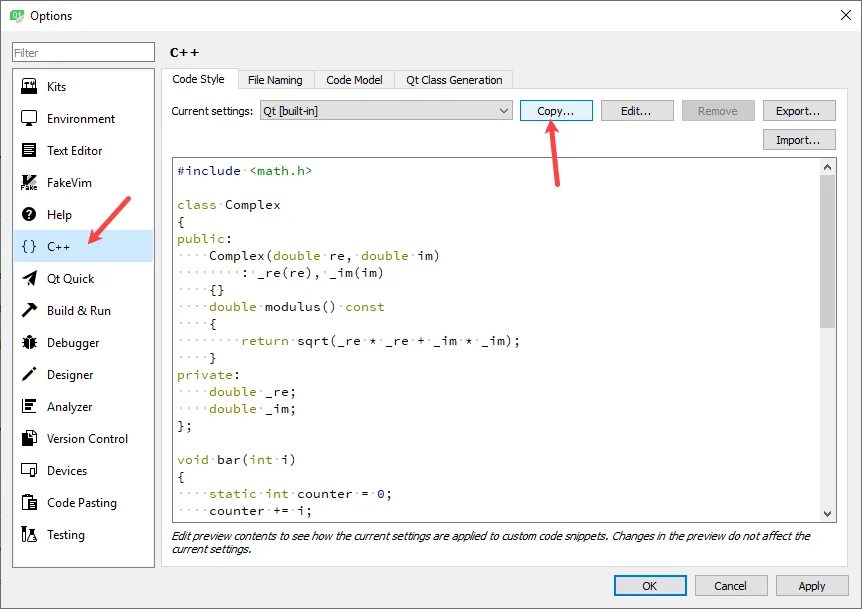Confirm with the OK button
Screen dimensions: 862x609
click(x=650, y=585)
